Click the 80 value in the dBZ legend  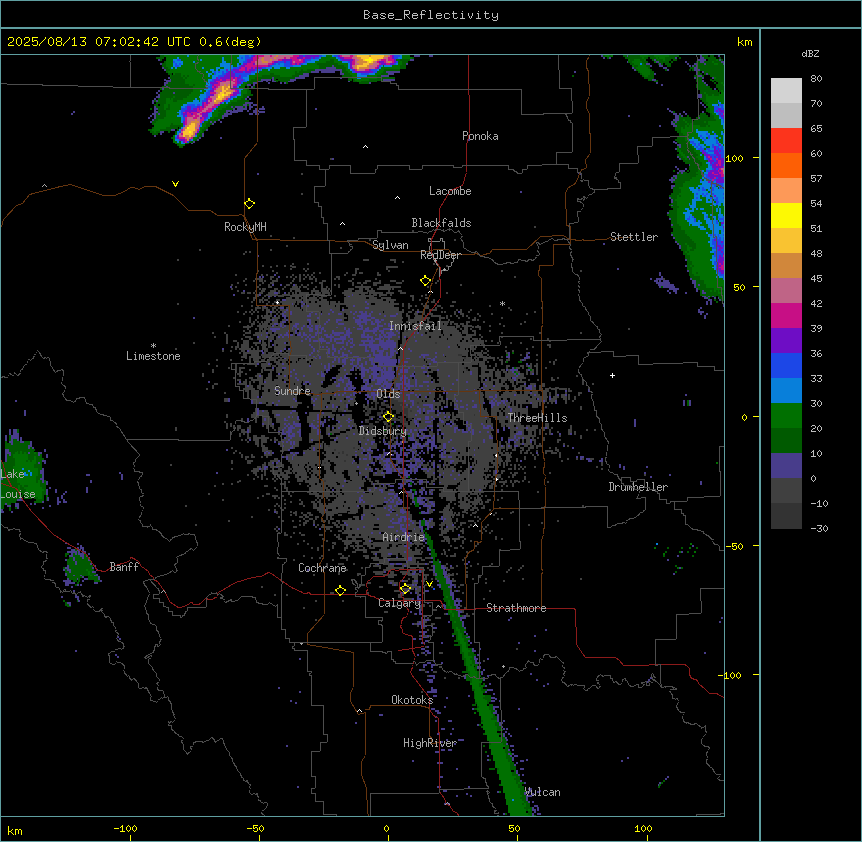816,79
